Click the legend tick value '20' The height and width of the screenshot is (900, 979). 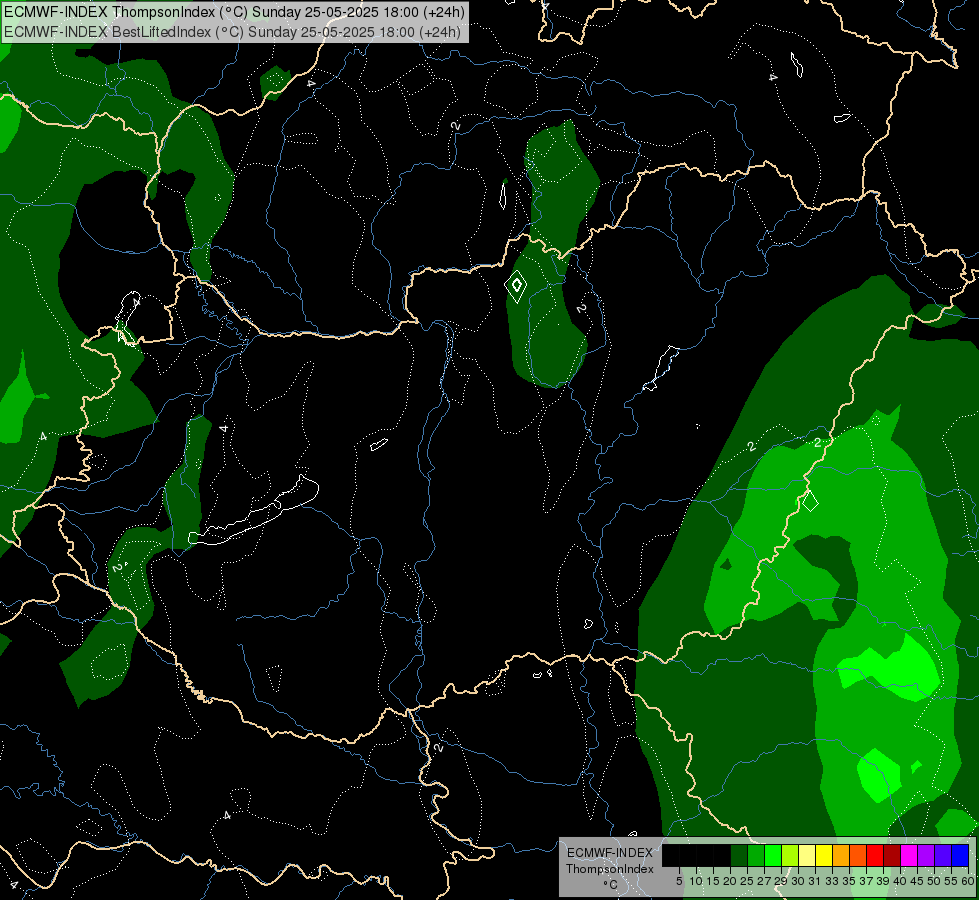pos(731,881)
